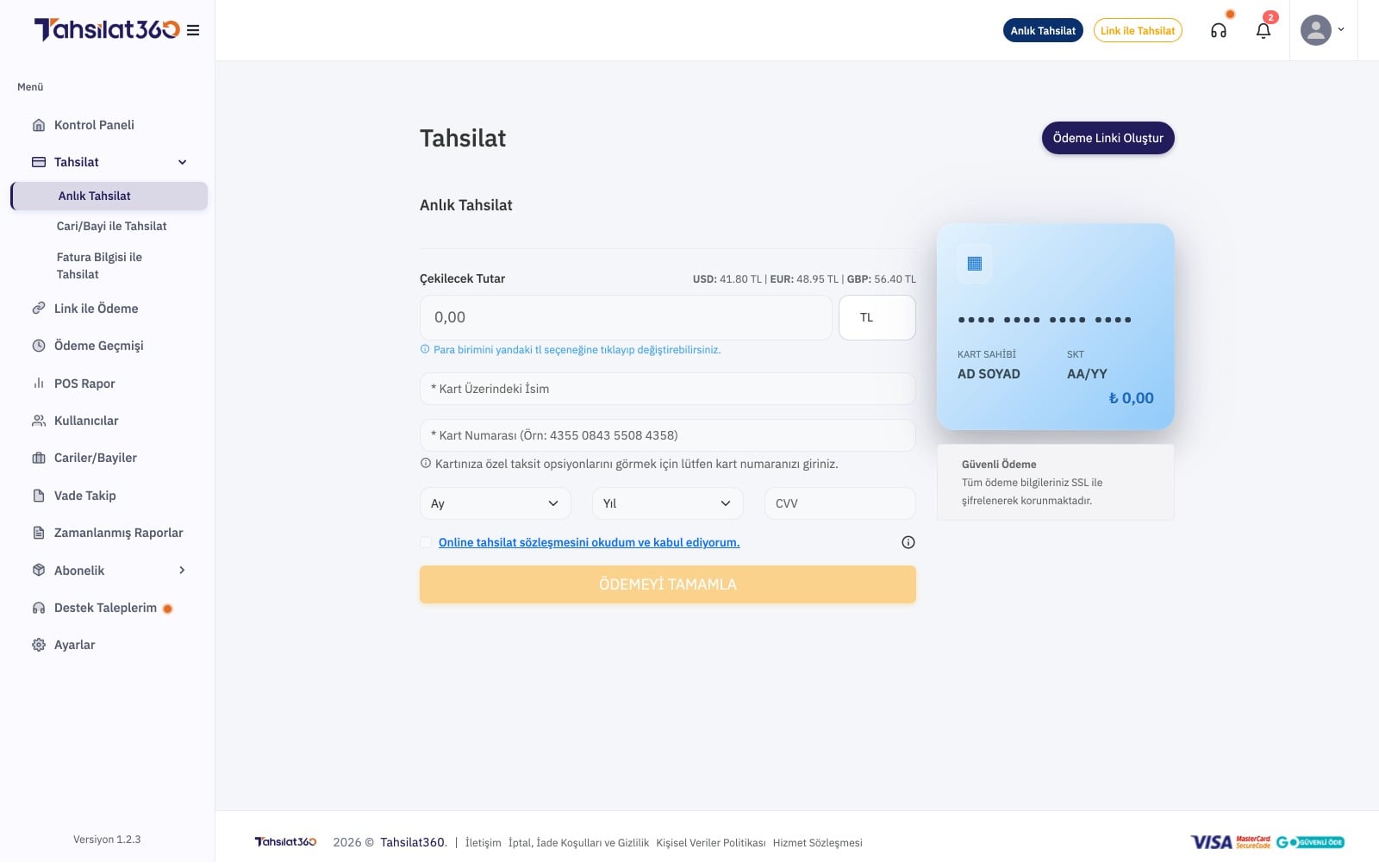1379x868 pixels.
Task: Expand the Abonelik submenu arrow
Action: 182,571
